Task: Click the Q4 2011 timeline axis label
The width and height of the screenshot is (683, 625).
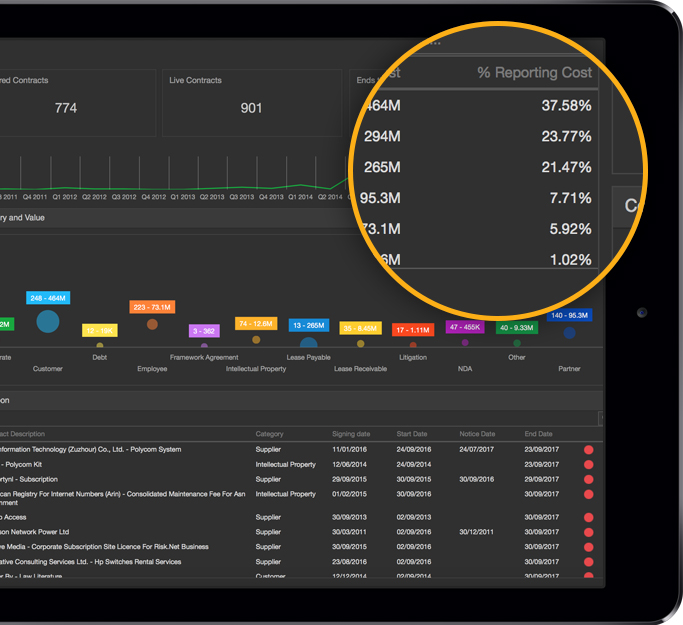Action: pyautogui.click(x=35, y=197)
